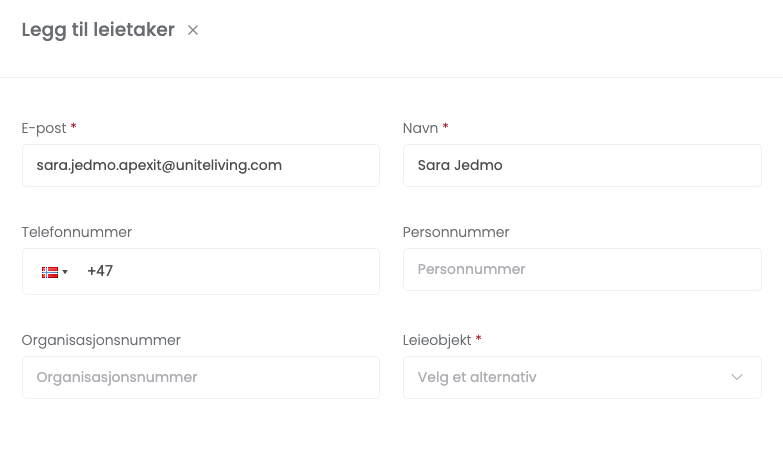Close the Legg til leietaker dialog
This screenshot has height=458, width=783.
(193, 30)
